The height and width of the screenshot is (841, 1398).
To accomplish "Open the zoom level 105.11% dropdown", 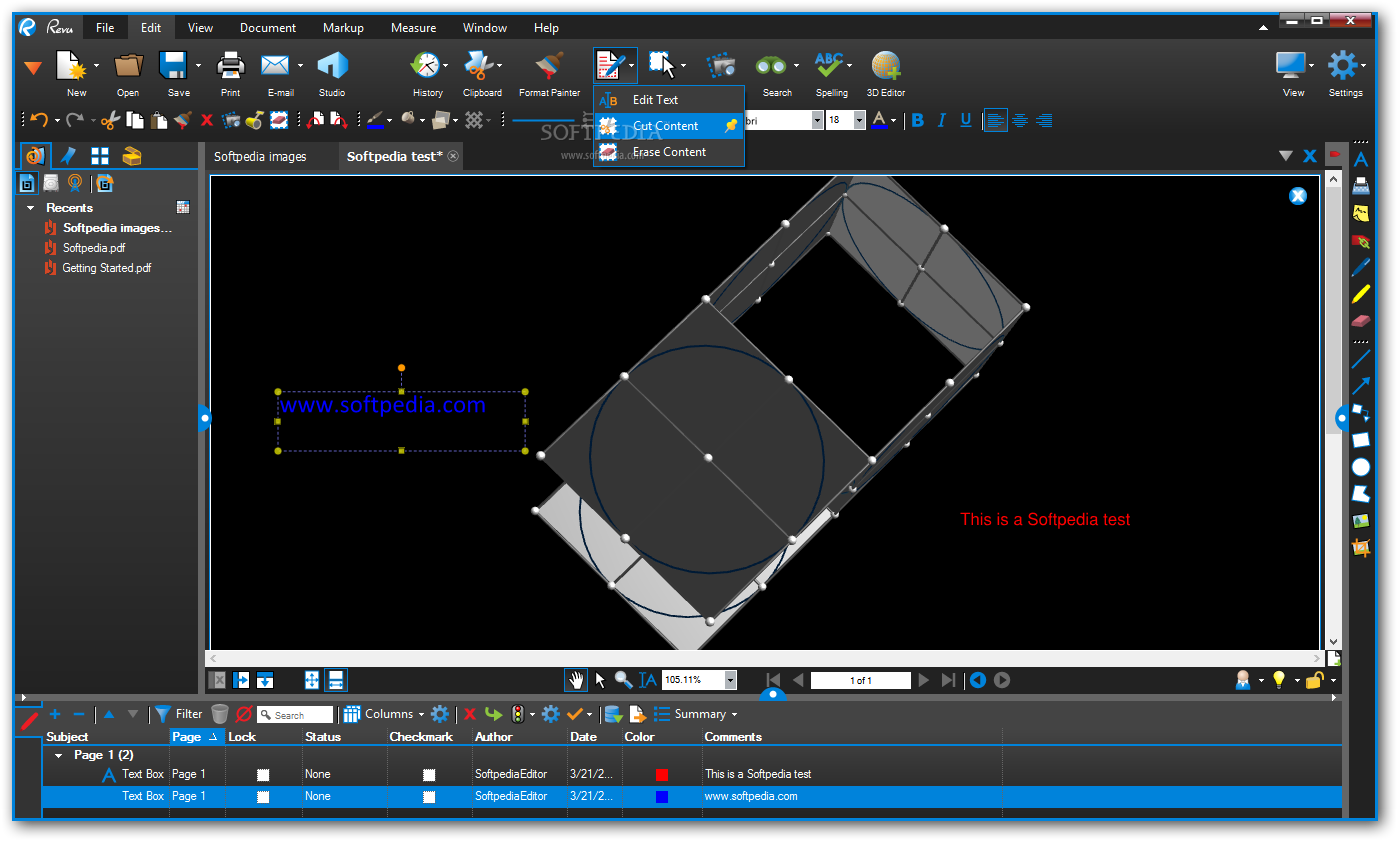I will (x=730, y=680).
